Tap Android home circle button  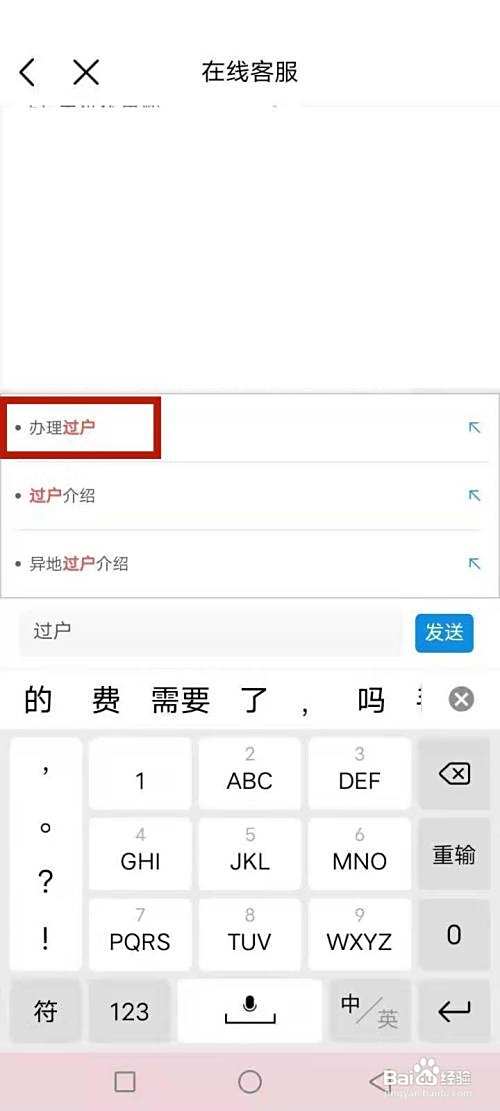click(249, 1081)
